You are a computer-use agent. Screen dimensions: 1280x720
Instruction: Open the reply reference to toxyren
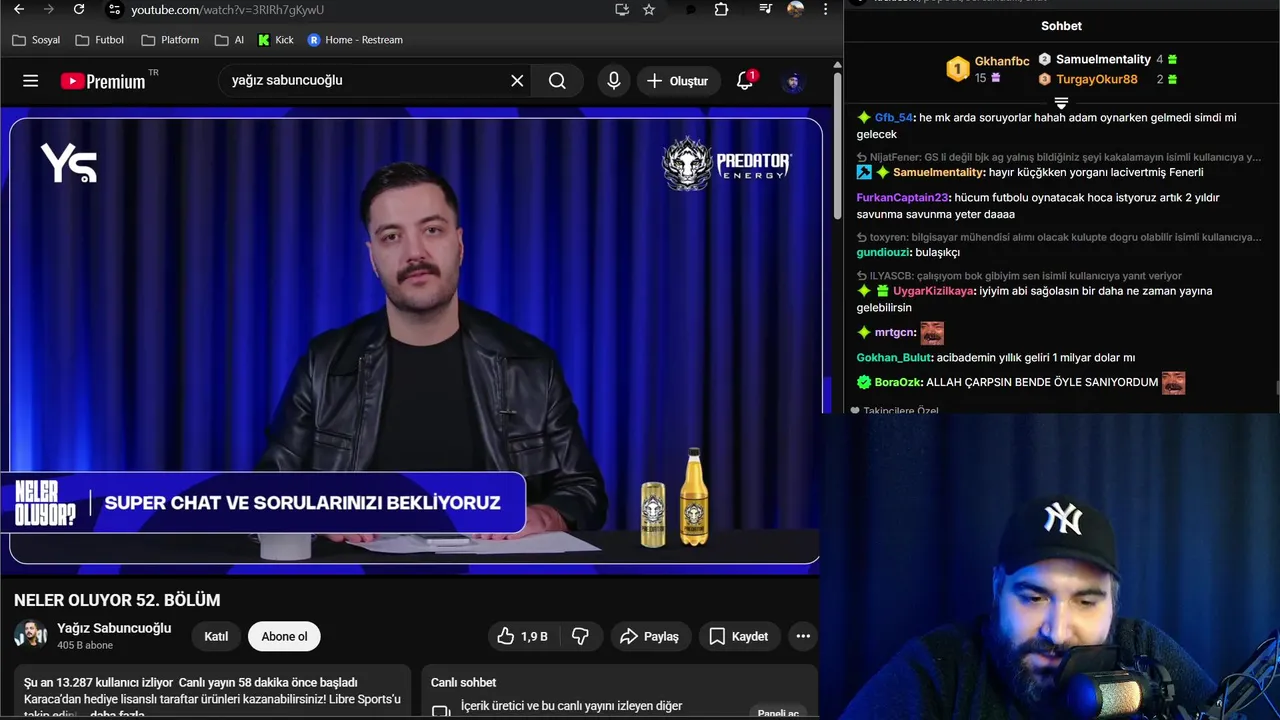(1058, 237)
